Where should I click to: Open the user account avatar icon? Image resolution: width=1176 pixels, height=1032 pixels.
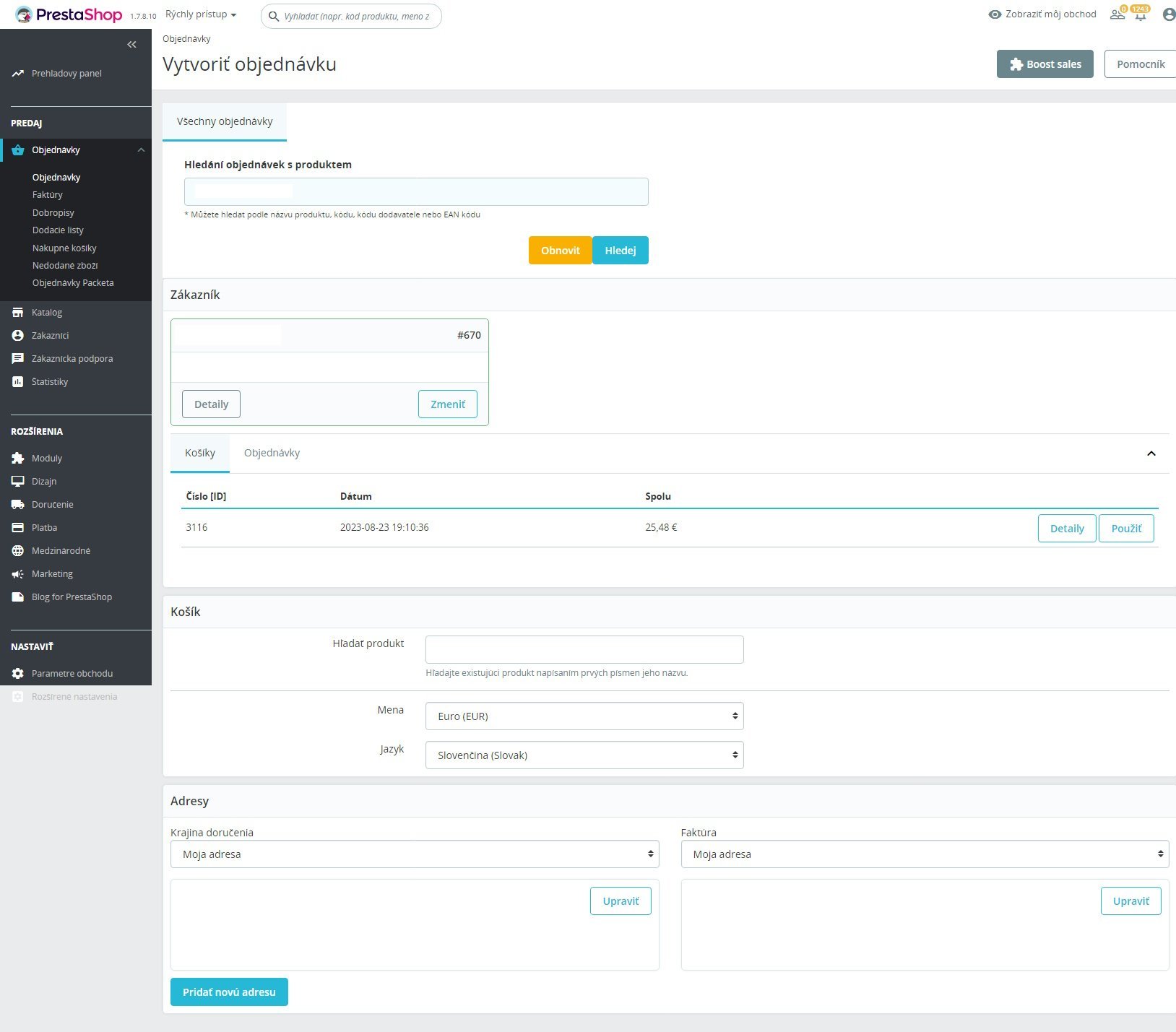pyautogui.click(x=1169, y=14)
